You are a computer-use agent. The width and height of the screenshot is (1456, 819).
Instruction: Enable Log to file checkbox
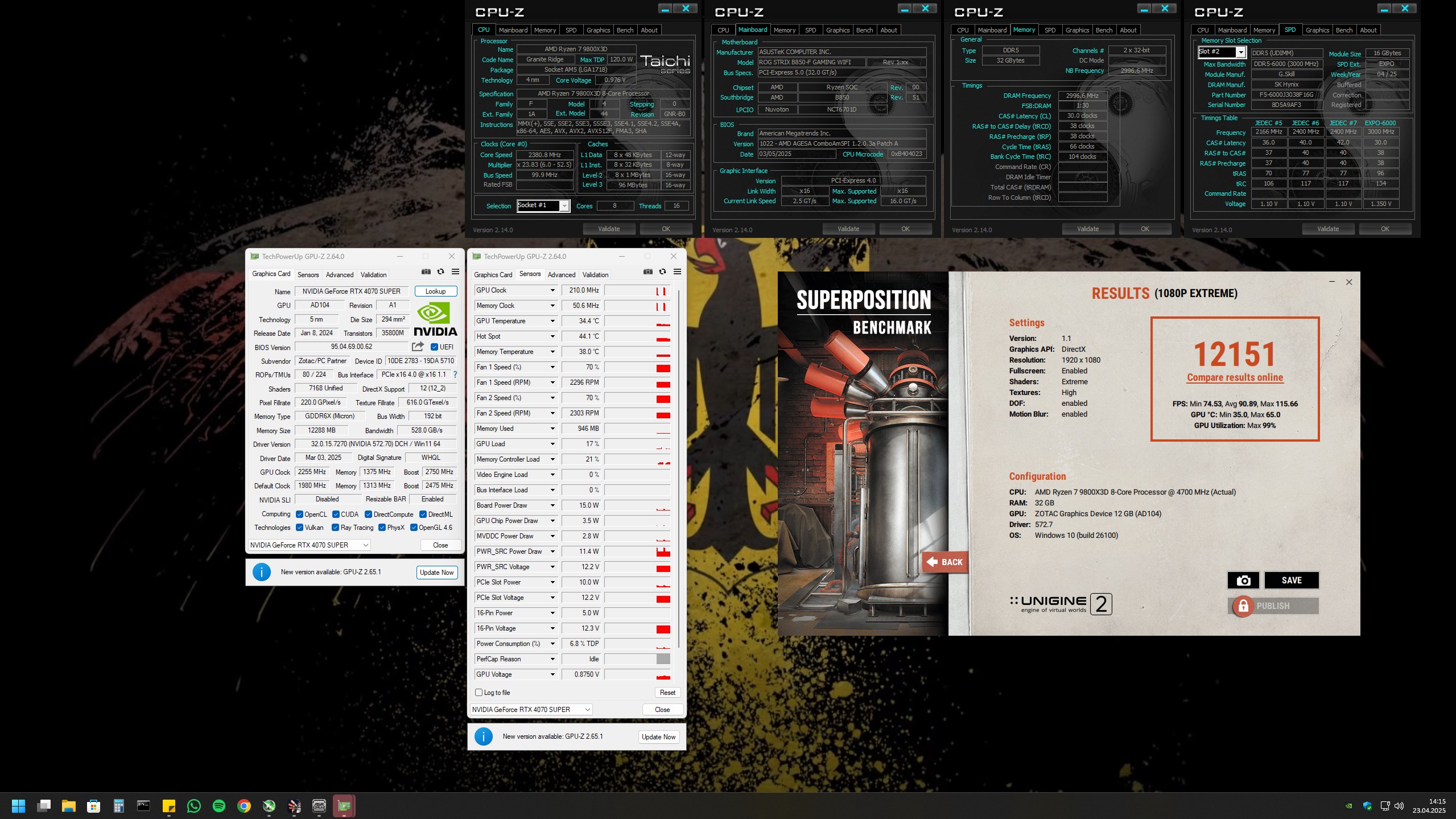[479, 693]
